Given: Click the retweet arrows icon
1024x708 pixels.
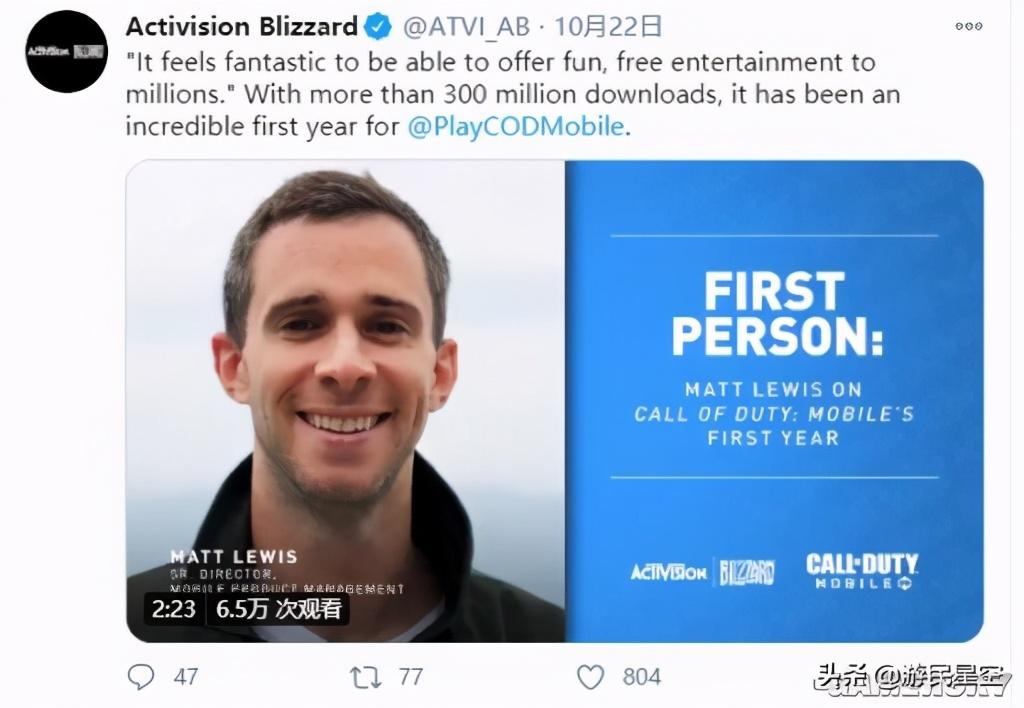Looking at the screenshot, I should click(366, 677).
